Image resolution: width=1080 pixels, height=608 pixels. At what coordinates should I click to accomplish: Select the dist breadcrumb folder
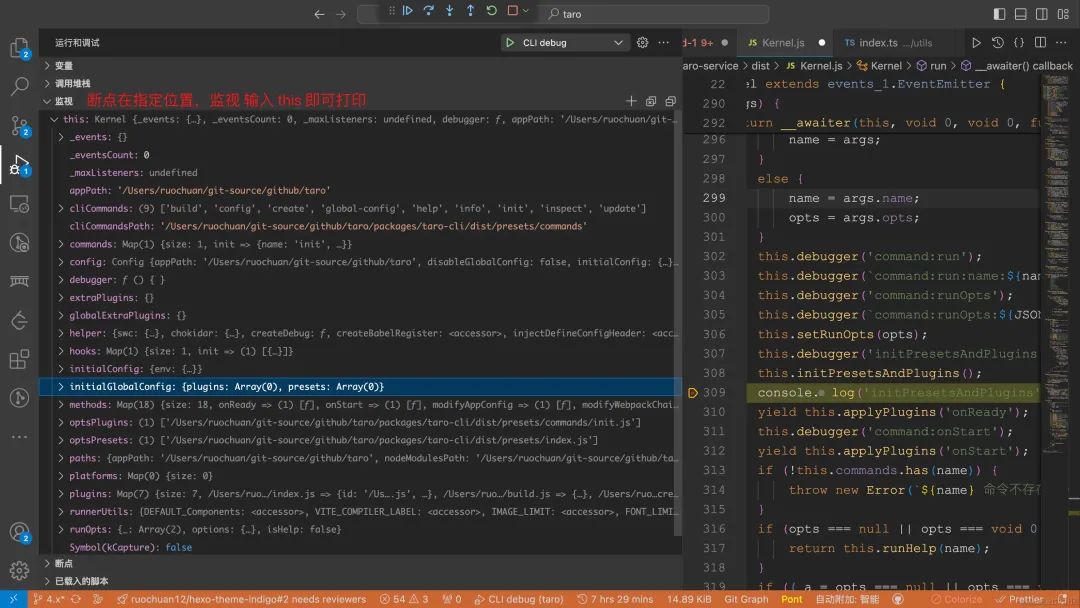[760, 66]
